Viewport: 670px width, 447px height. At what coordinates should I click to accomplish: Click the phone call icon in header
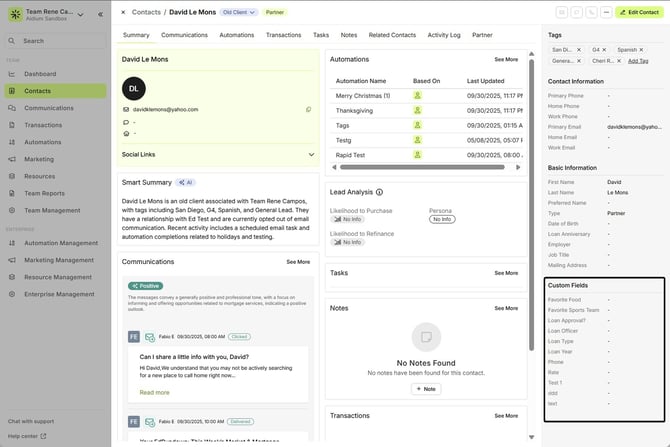click(592, 12)
